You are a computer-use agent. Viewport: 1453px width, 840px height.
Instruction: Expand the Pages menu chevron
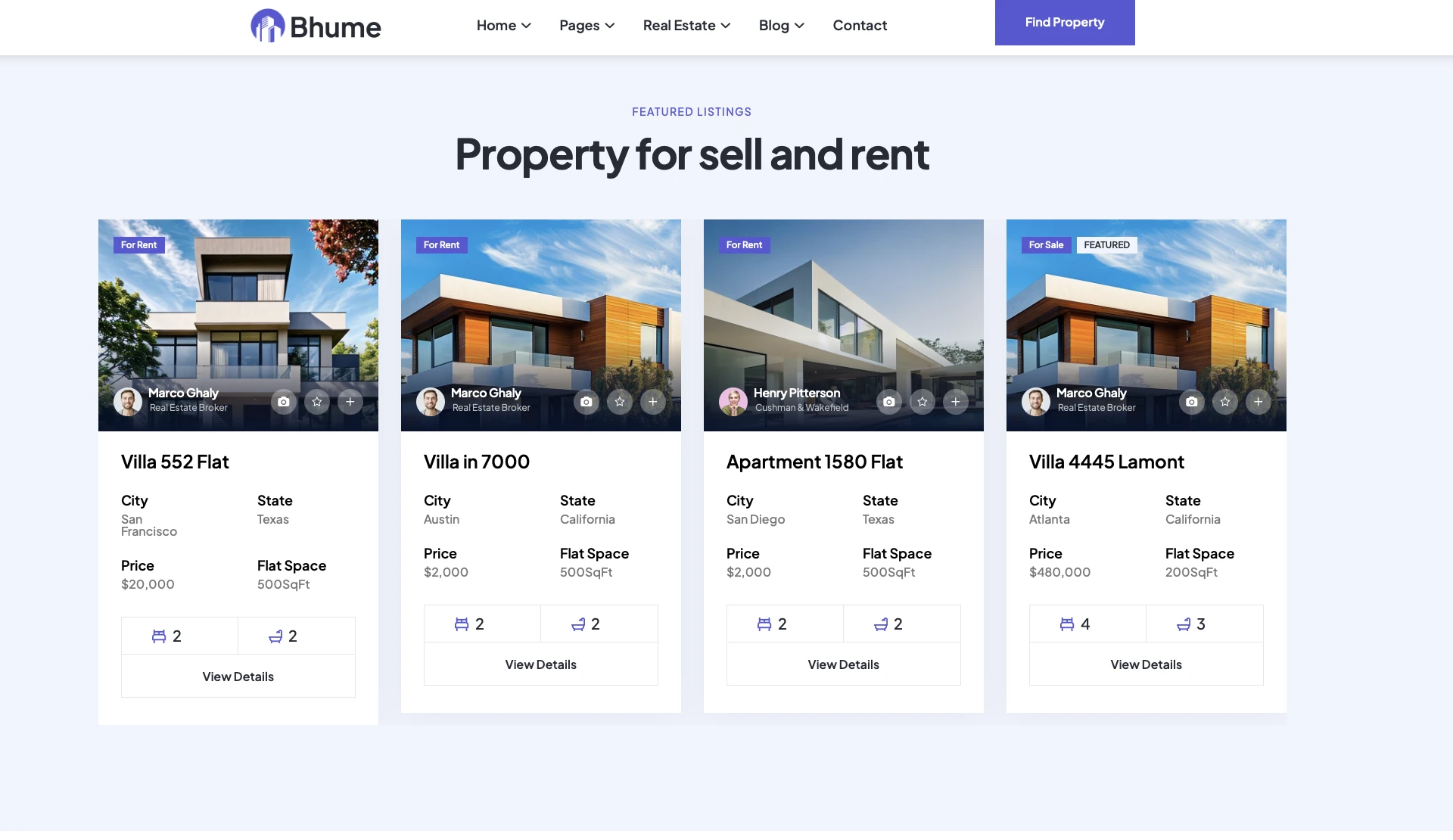610,26
